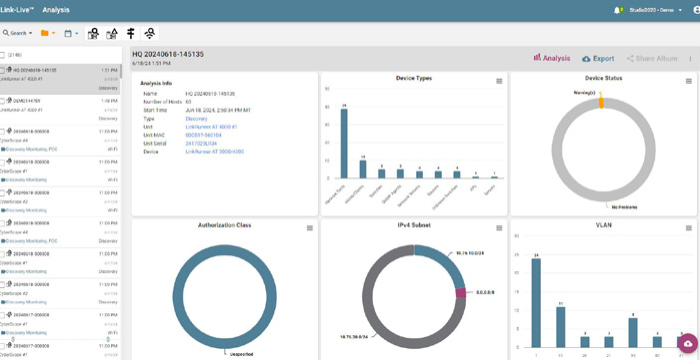Click the tallest Network Tools bar in Device Types
700x360 pixels.
coord(344,143)
